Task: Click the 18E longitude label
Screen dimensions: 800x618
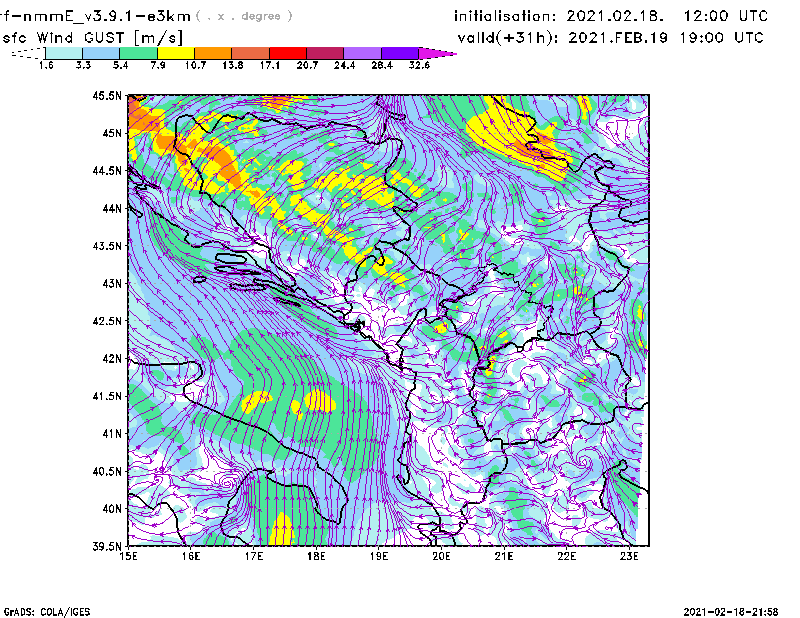Action: click(316, 556)
